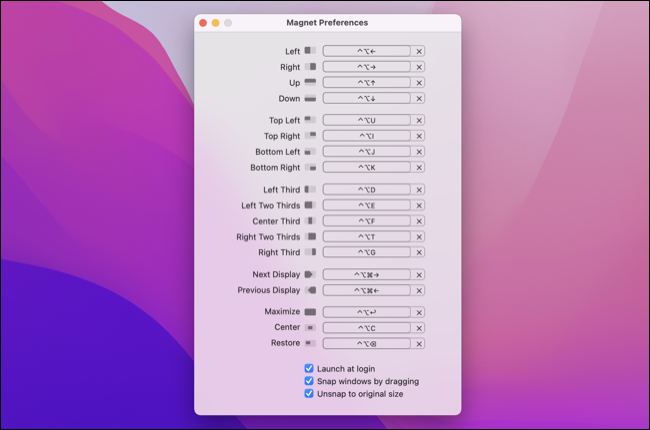Screen dimensions: 650x430
Task: Clear the Center Third shortcut
Action: [419, 221]
